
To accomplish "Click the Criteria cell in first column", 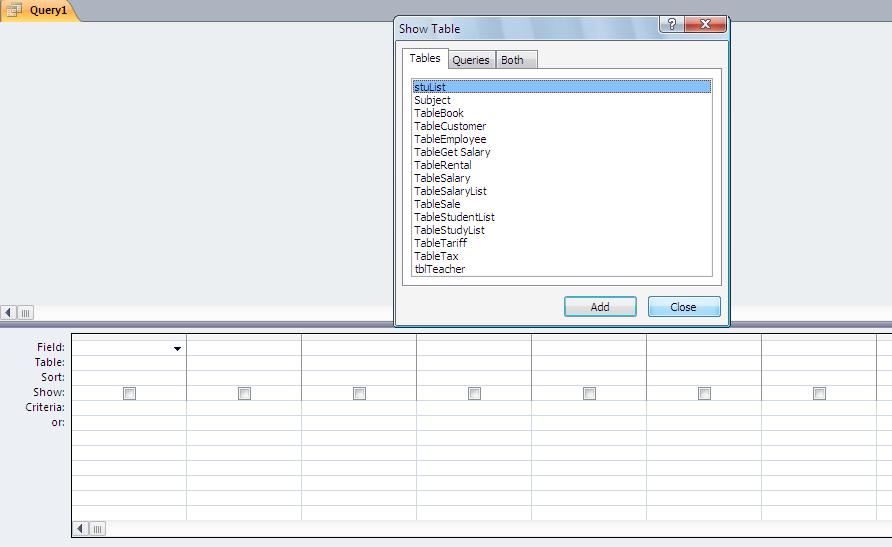I will 129,408.
